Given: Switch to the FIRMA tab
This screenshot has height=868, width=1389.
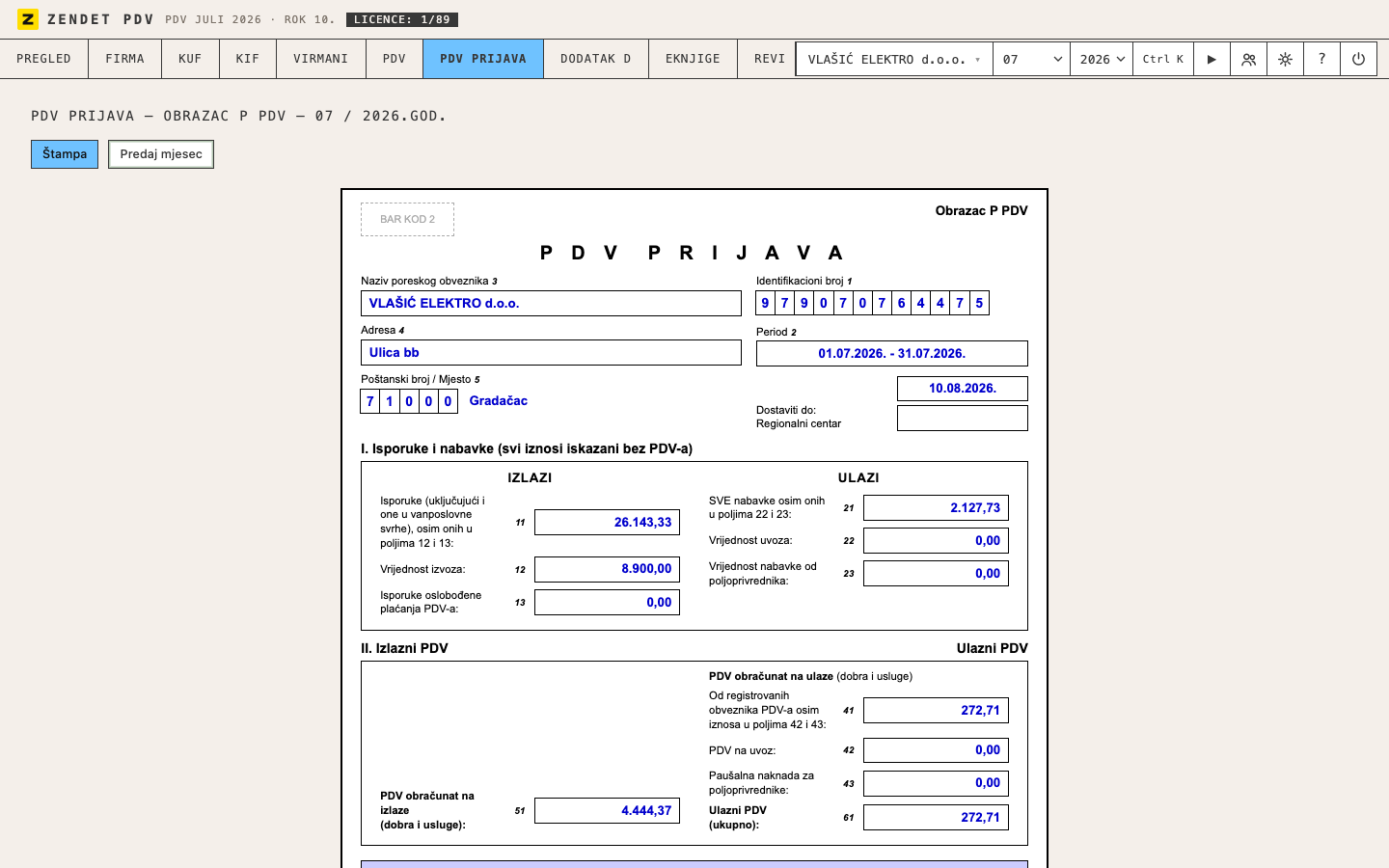Looking at the screenshot, I should pyautogui.click(x=124, y=59).
